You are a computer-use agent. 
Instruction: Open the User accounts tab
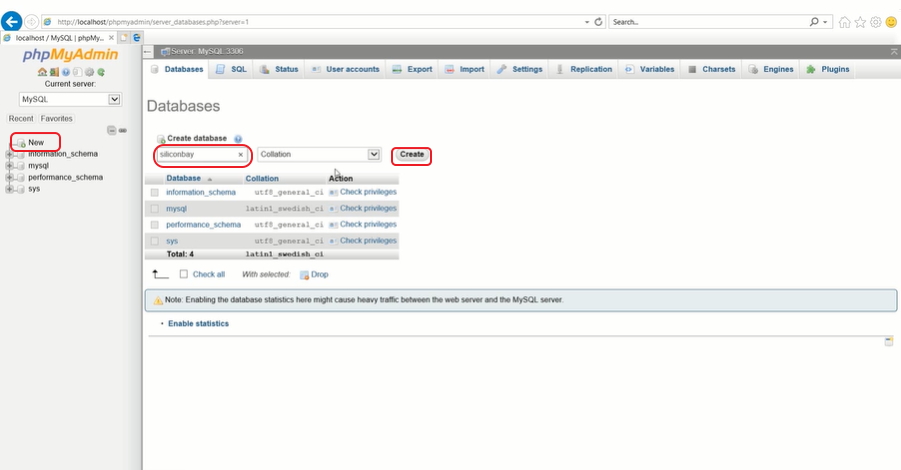click(345, 69)
